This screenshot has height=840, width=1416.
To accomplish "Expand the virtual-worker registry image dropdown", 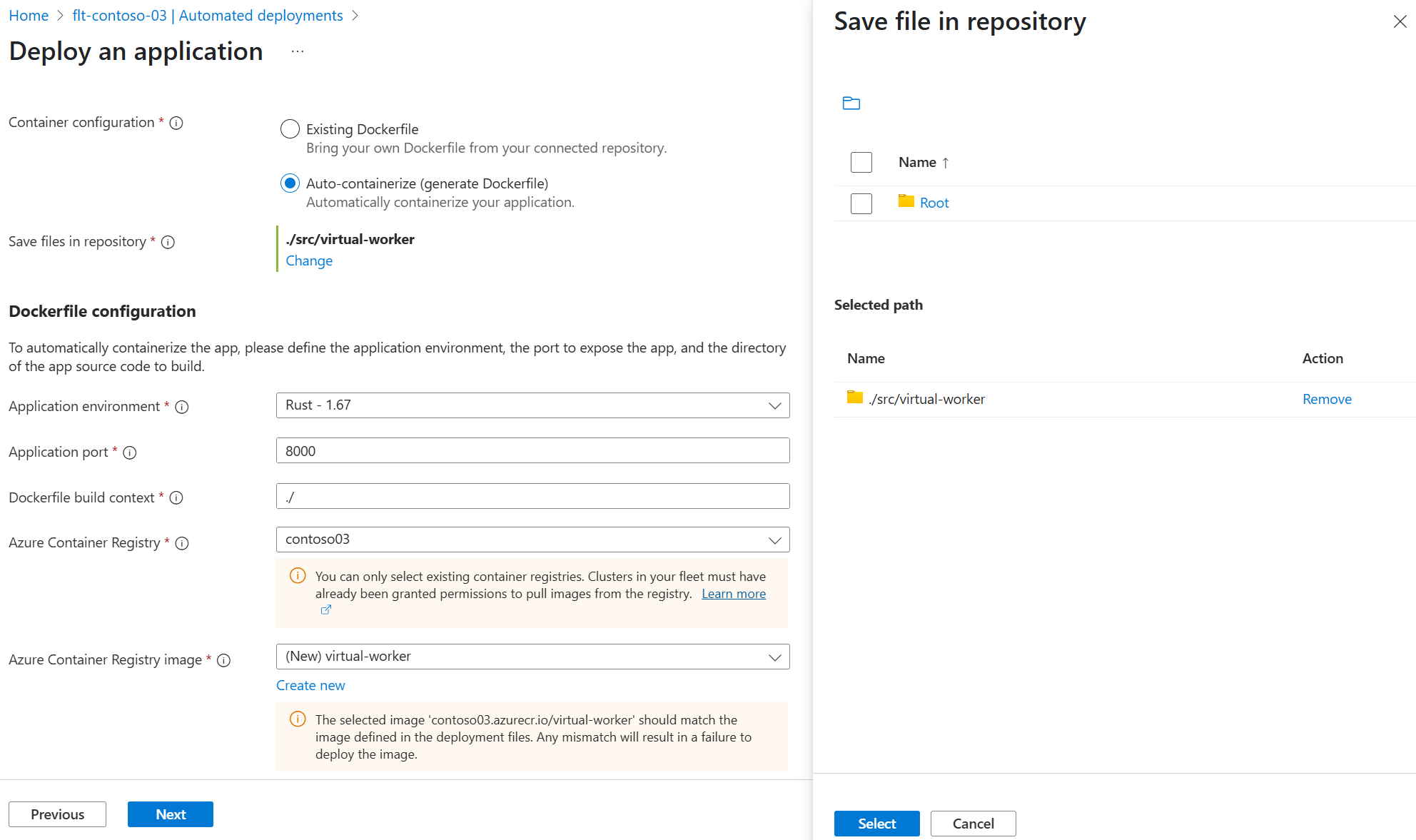I will click(532, 657).
